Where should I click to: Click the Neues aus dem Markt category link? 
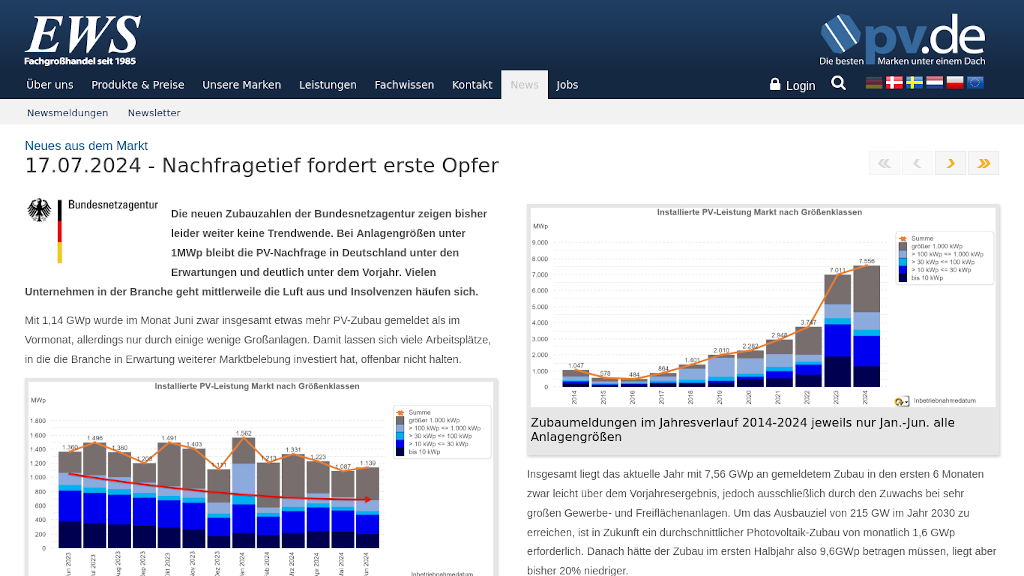point(86,146)
